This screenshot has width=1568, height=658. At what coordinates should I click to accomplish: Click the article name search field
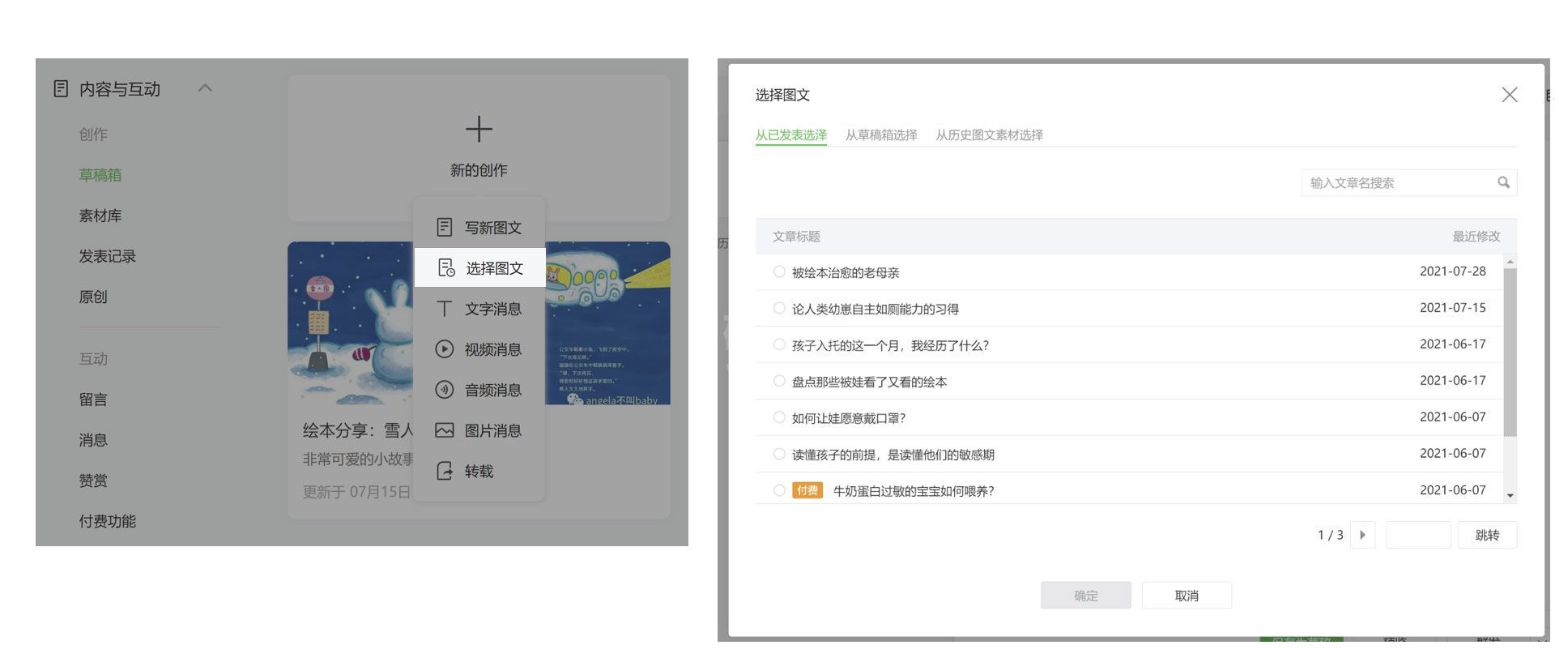(1408, 182)
